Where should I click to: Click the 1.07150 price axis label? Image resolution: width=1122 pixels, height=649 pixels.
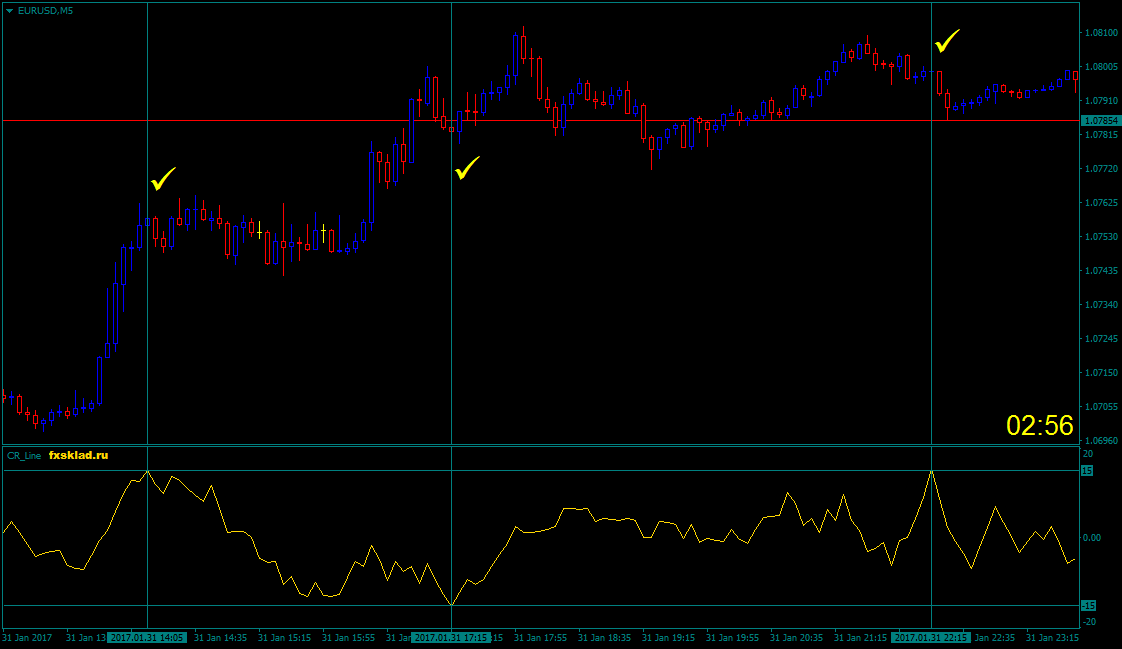(x=1101, y=373)
